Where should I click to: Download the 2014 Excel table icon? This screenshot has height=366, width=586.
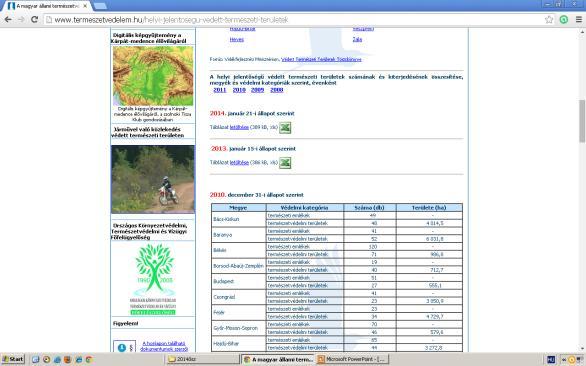pos(285,127)
